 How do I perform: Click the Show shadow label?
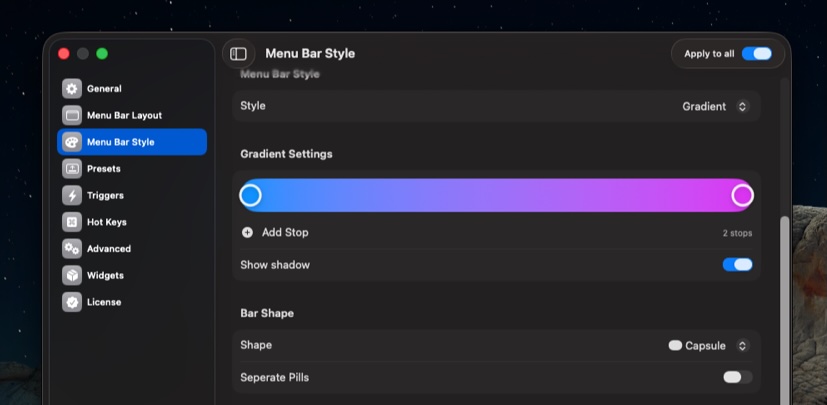[x=275, y=265]
